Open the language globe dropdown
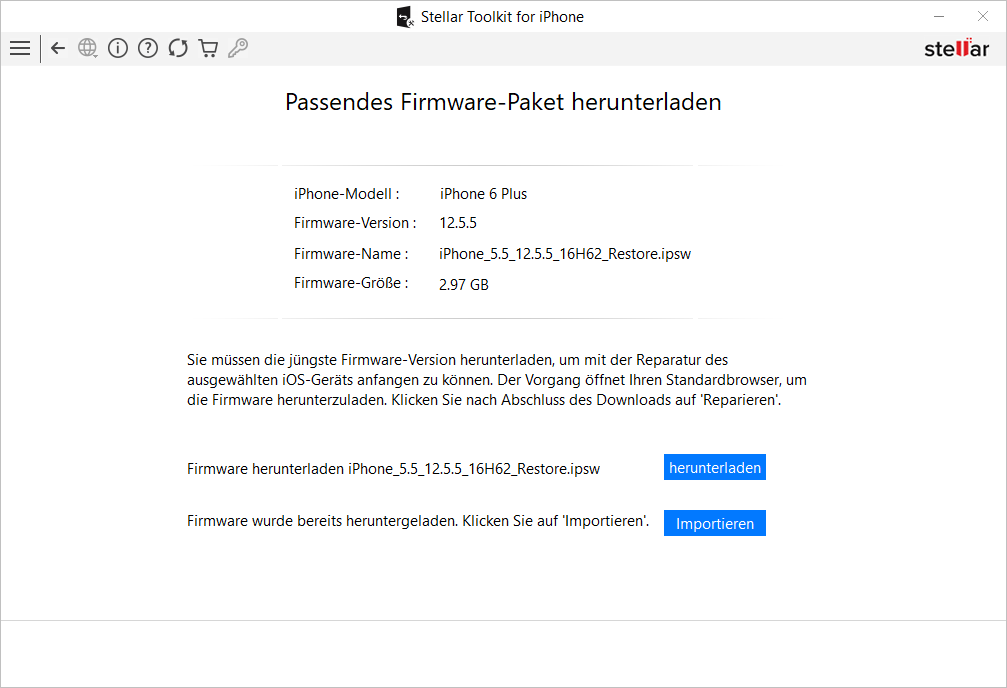Viewport: 1007px width, 688px height. pos(88,48)
